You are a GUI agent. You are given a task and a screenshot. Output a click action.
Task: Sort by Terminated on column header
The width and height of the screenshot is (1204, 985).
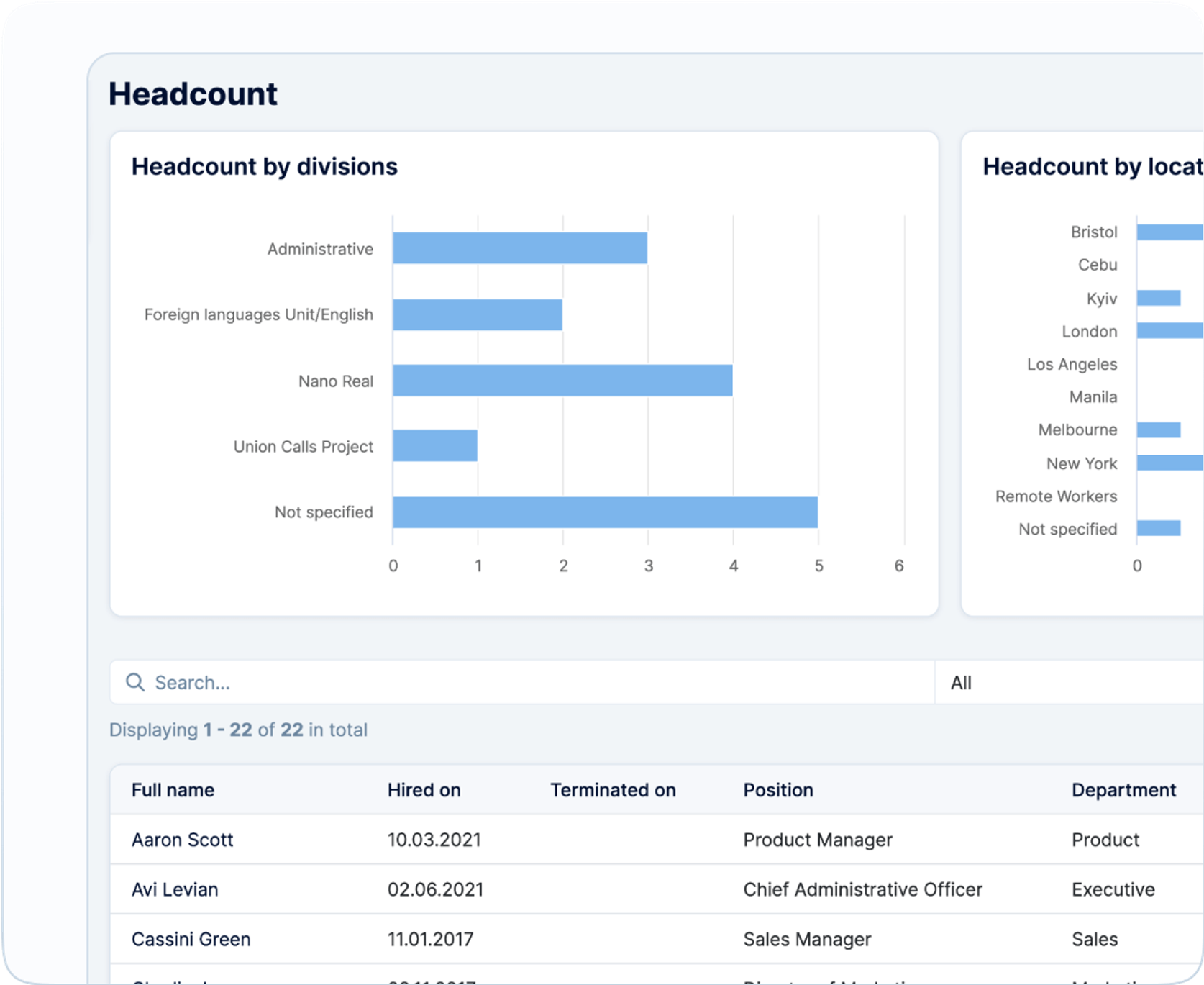pyautogui.click(x=613, y=790)
